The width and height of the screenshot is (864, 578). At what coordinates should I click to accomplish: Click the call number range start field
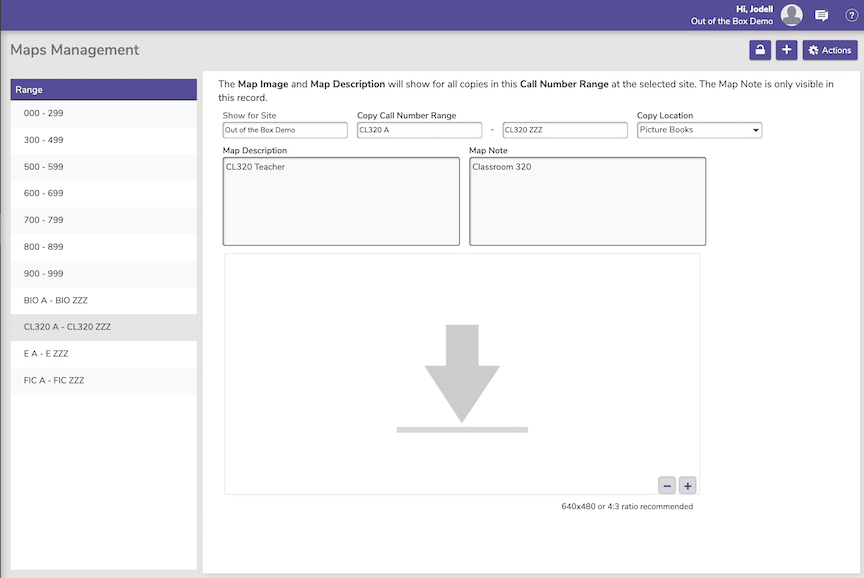418,130
